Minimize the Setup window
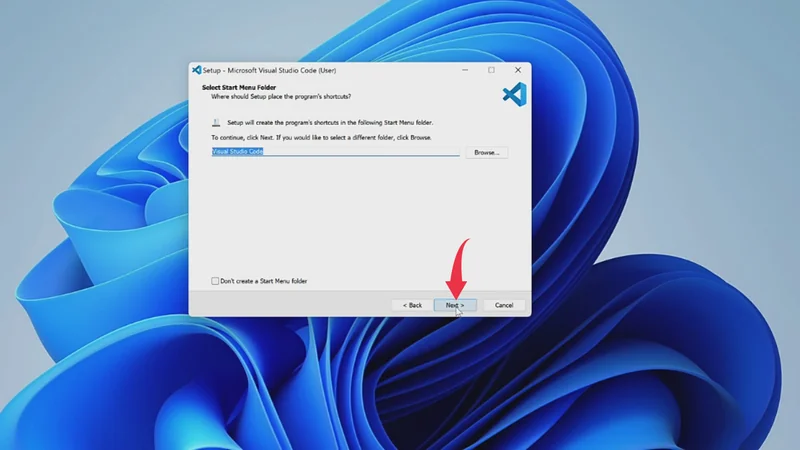The image size is (800, 450). [x=465, y=70]
